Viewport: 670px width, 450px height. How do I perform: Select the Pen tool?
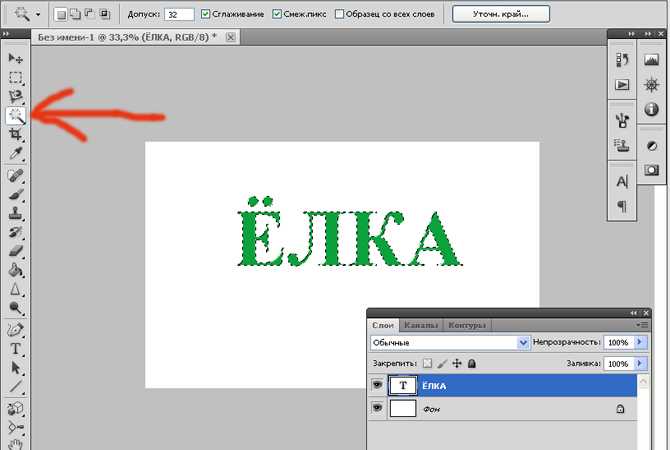[x=15, y=330]
